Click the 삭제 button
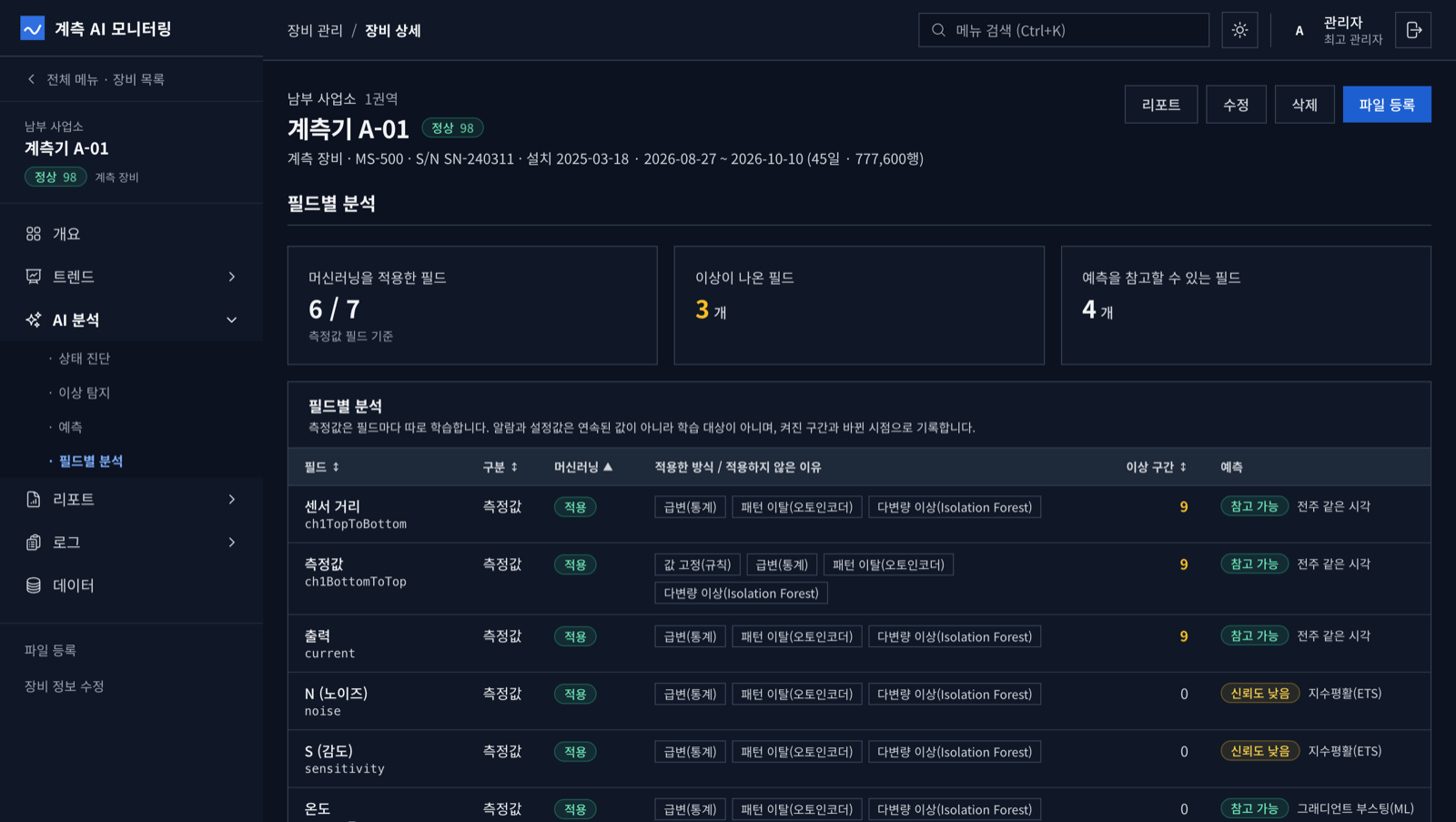 (x=1304, y=105)
